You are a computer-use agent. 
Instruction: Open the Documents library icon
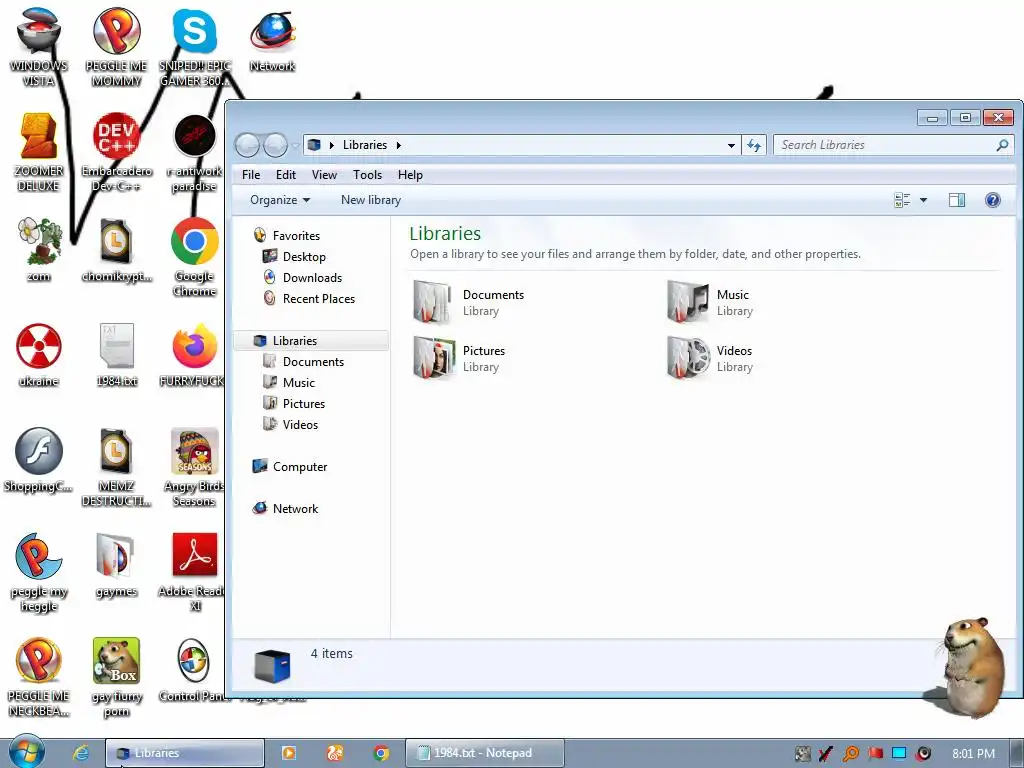[432, 302]
